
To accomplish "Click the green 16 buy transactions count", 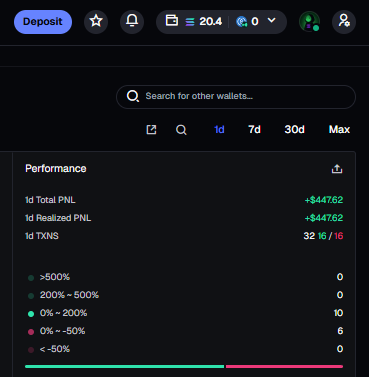I will pos(322,236).
